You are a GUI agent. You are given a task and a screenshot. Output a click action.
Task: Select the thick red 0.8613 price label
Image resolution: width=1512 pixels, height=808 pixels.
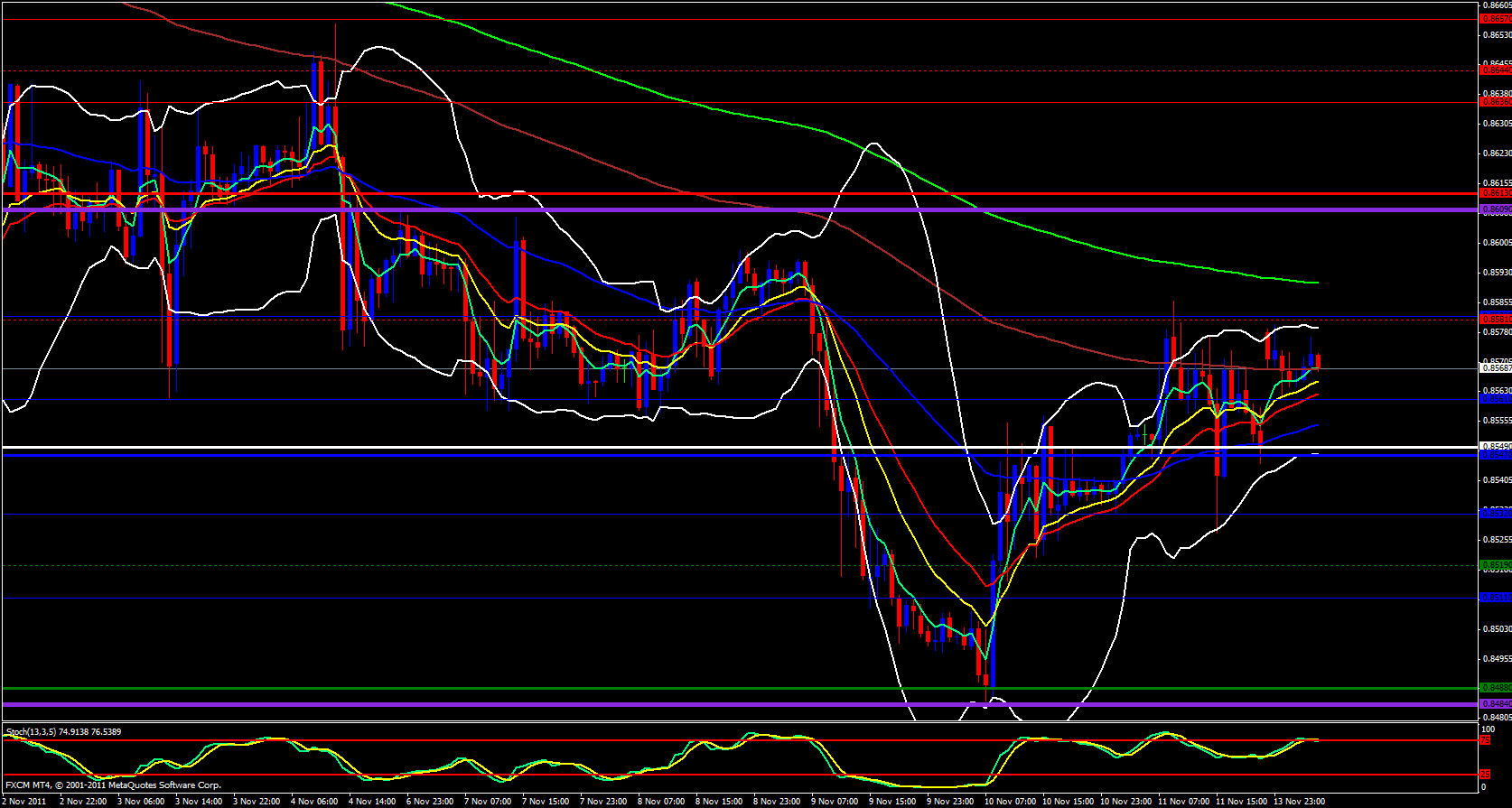[x=1495, y=193]
